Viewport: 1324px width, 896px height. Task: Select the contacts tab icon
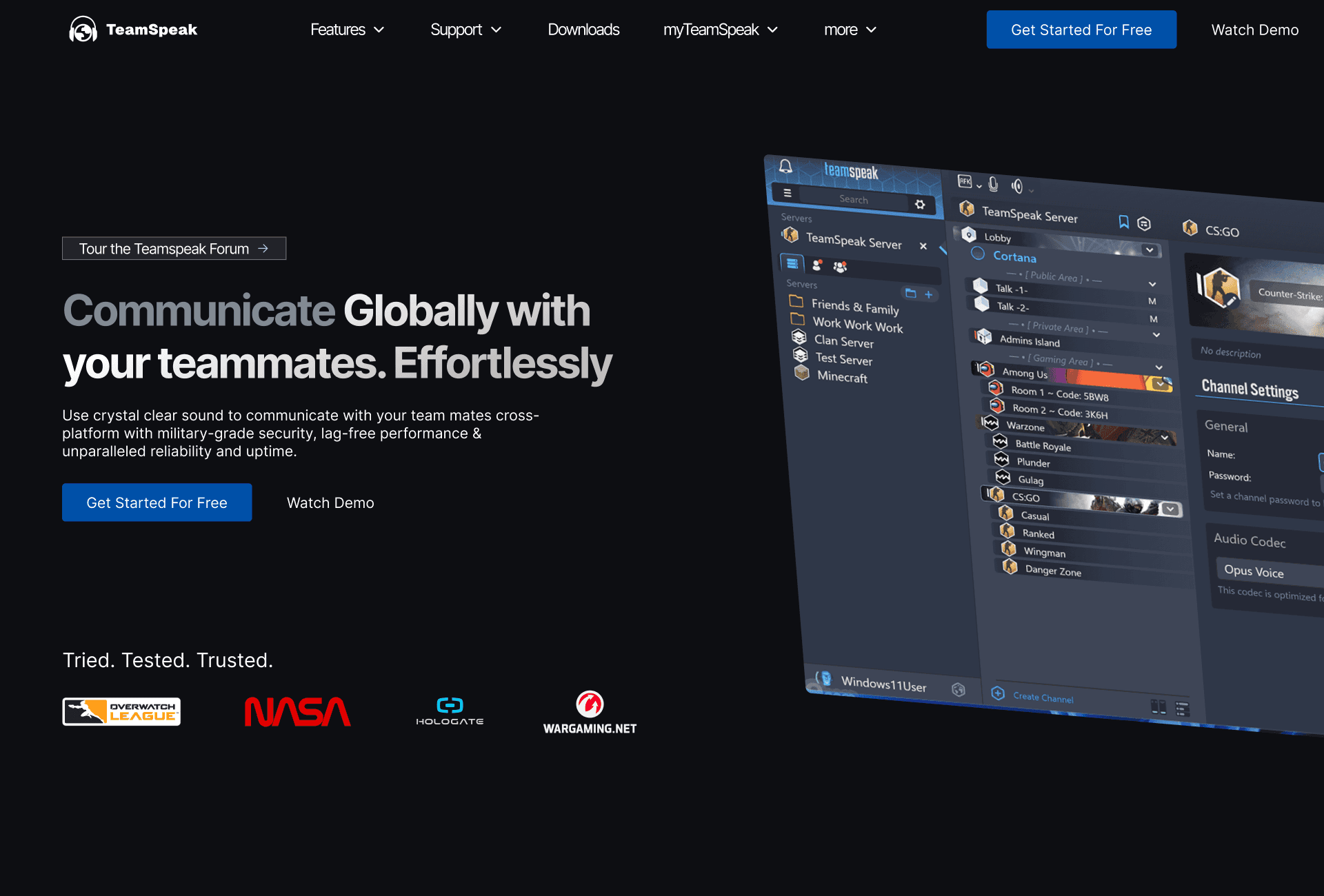point(817,265)
